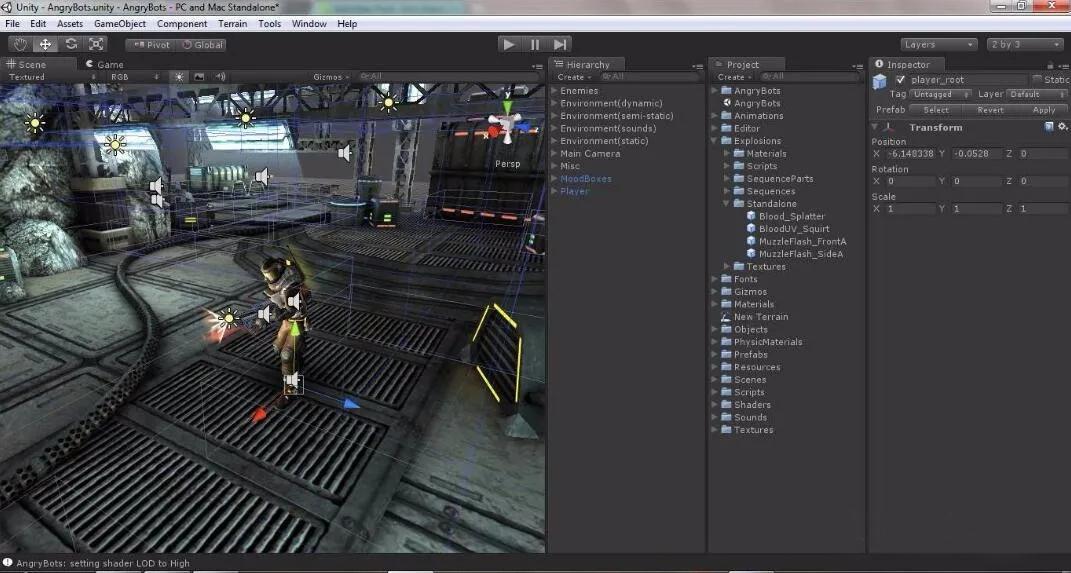
Task: Select the Hand tool in toolbar
Action: (x=20, y=44)
